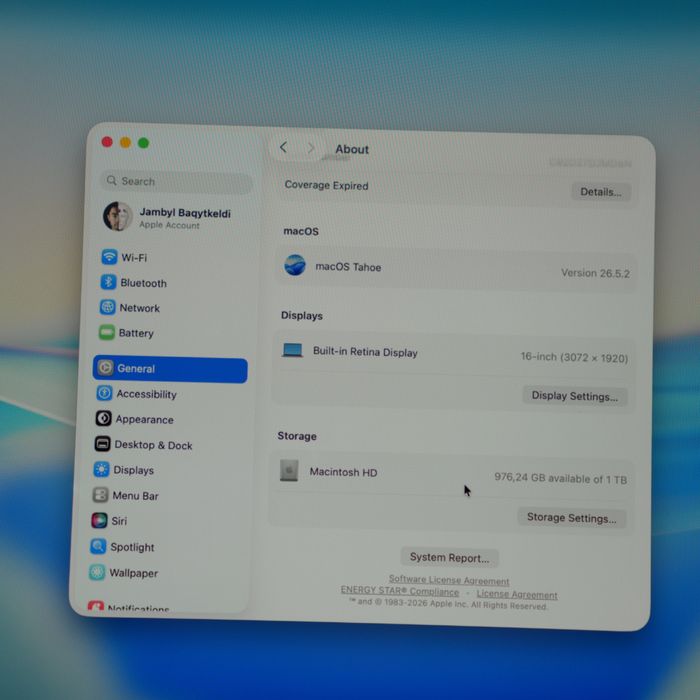Click the Displays sun icon in sidebar

(x=101, y=470)
